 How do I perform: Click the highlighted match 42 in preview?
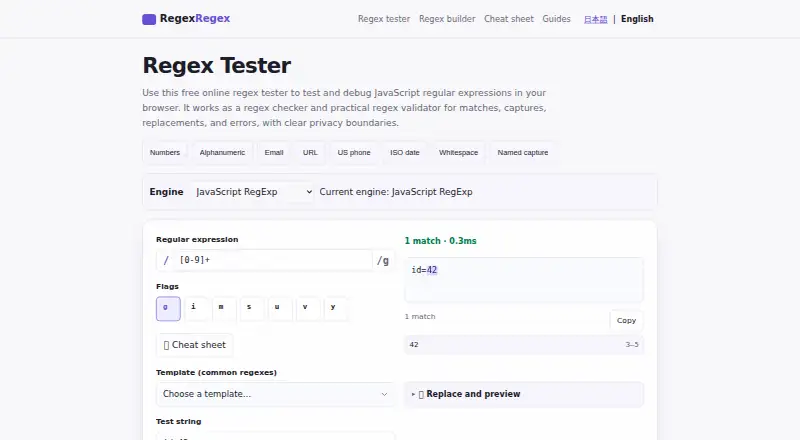[432, 270]
